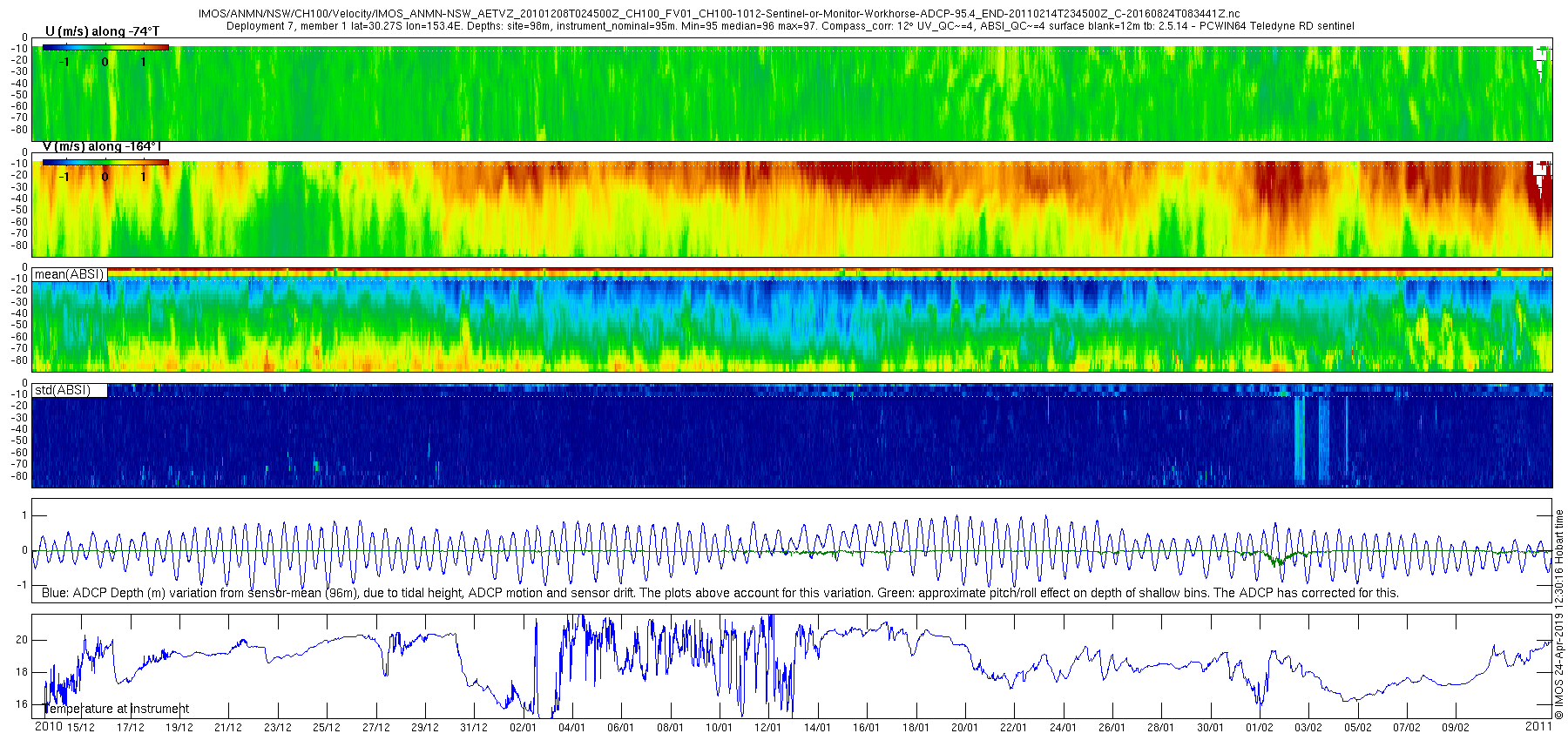This screenshot has height=740, width=1568.
Task: Click the 14/01 date tick label
Action: [817, 728]
